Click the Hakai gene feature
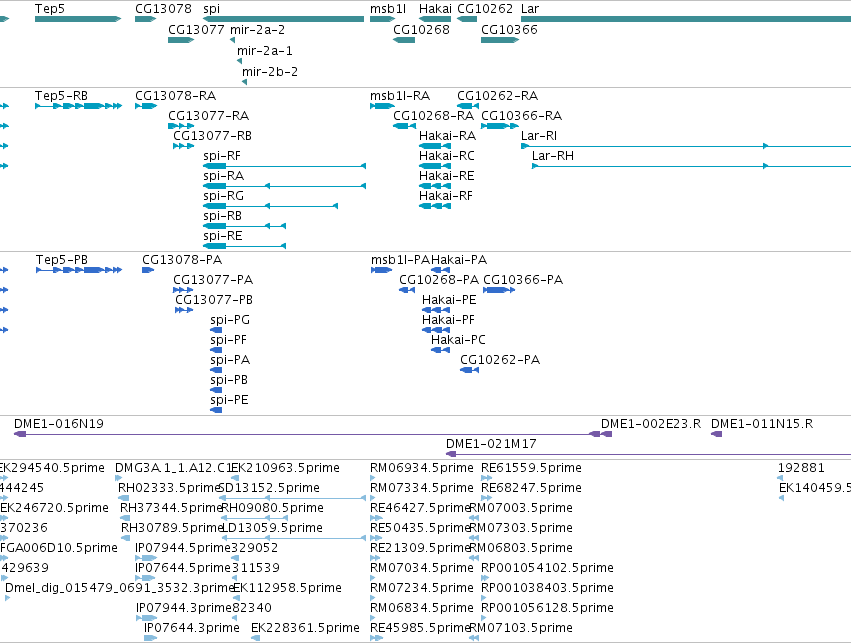This screenshot has height=643, width=851. (x=435, y=19)
